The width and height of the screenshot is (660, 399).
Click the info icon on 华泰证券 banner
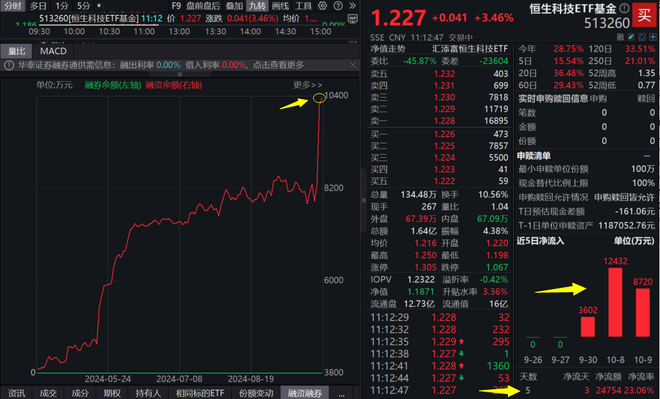coord(9,65)
